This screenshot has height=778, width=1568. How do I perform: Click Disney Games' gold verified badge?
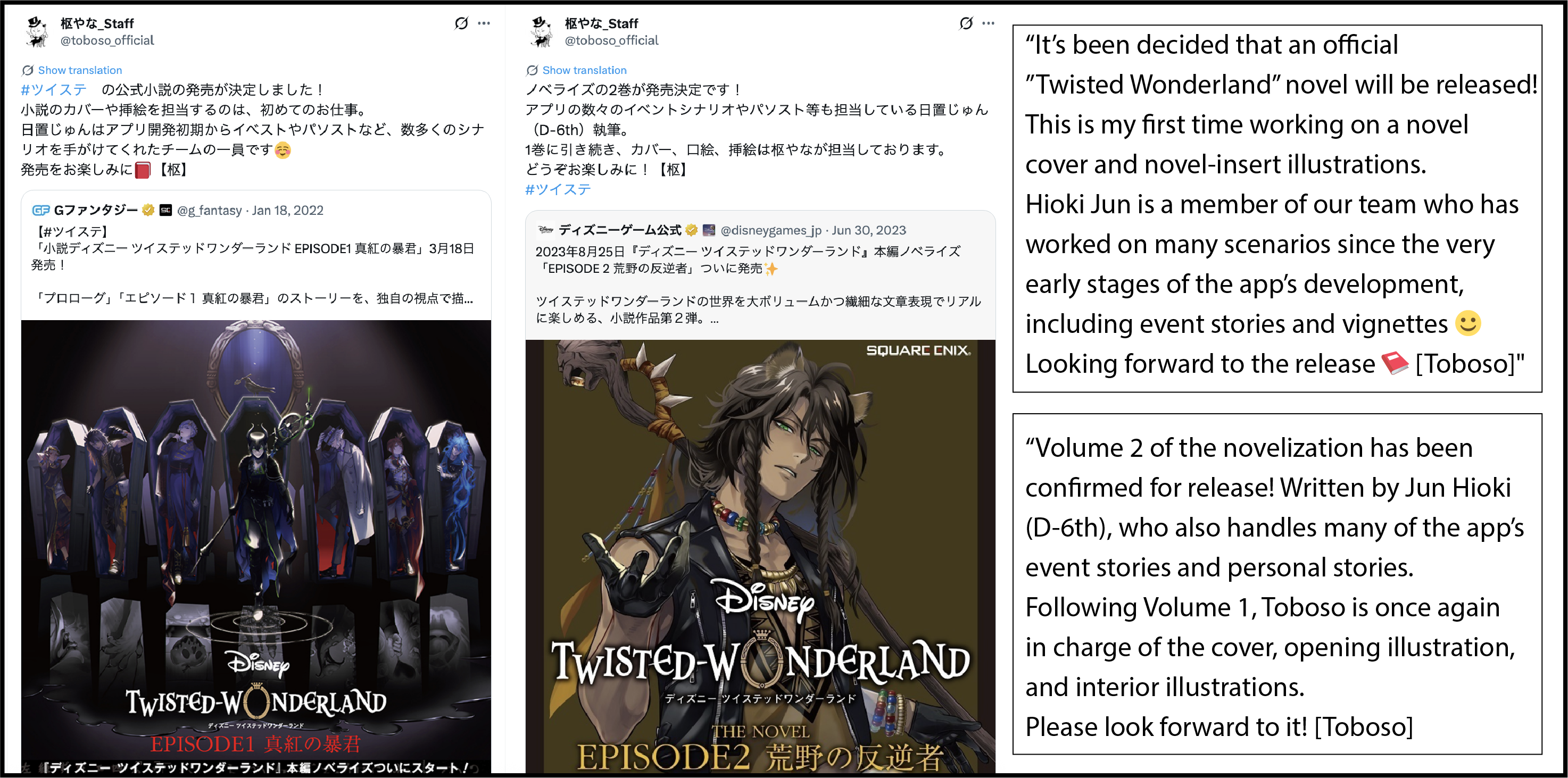pos(692,230)
